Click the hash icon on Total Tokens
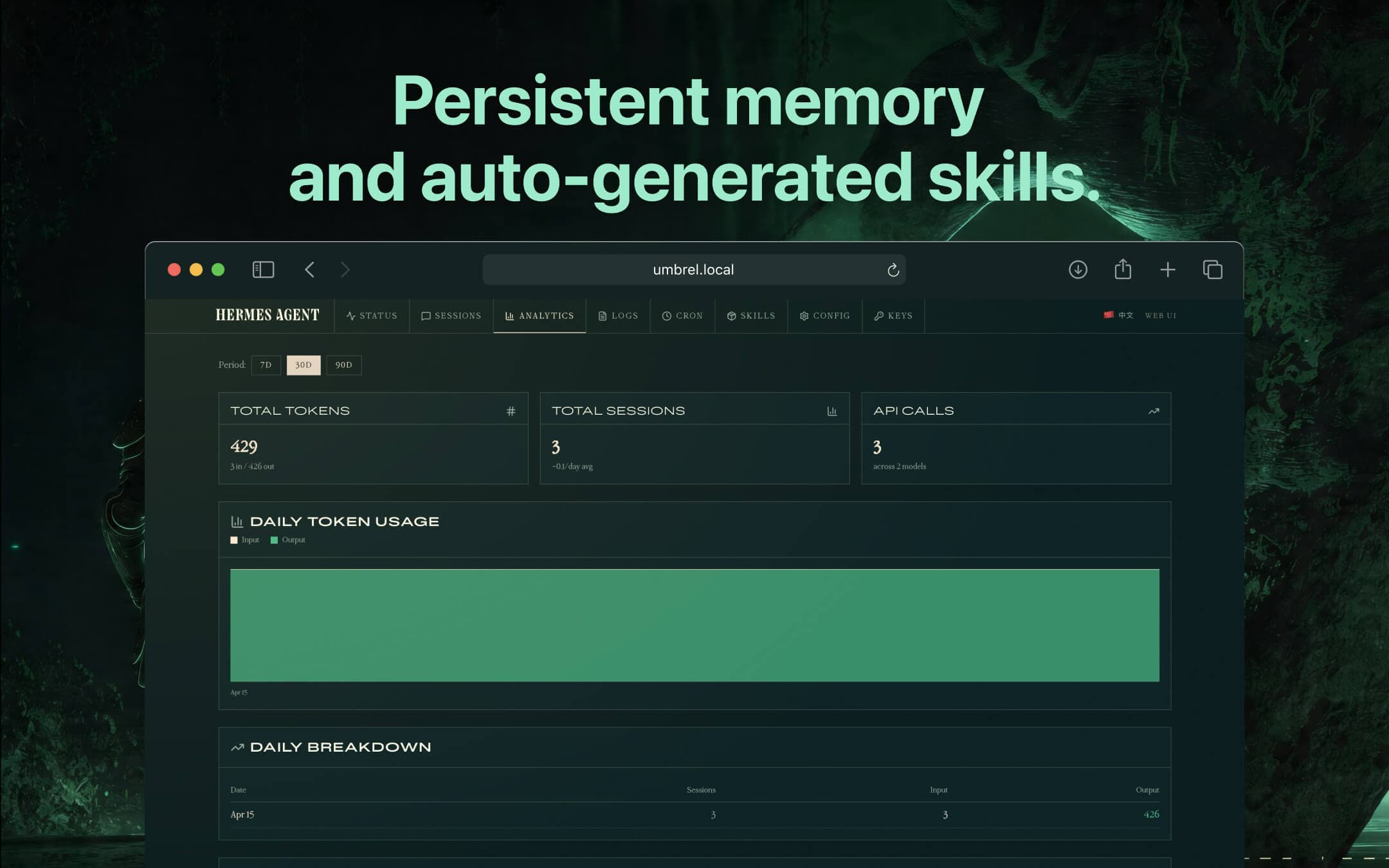 pyautogui.click(x=511, y=411)
